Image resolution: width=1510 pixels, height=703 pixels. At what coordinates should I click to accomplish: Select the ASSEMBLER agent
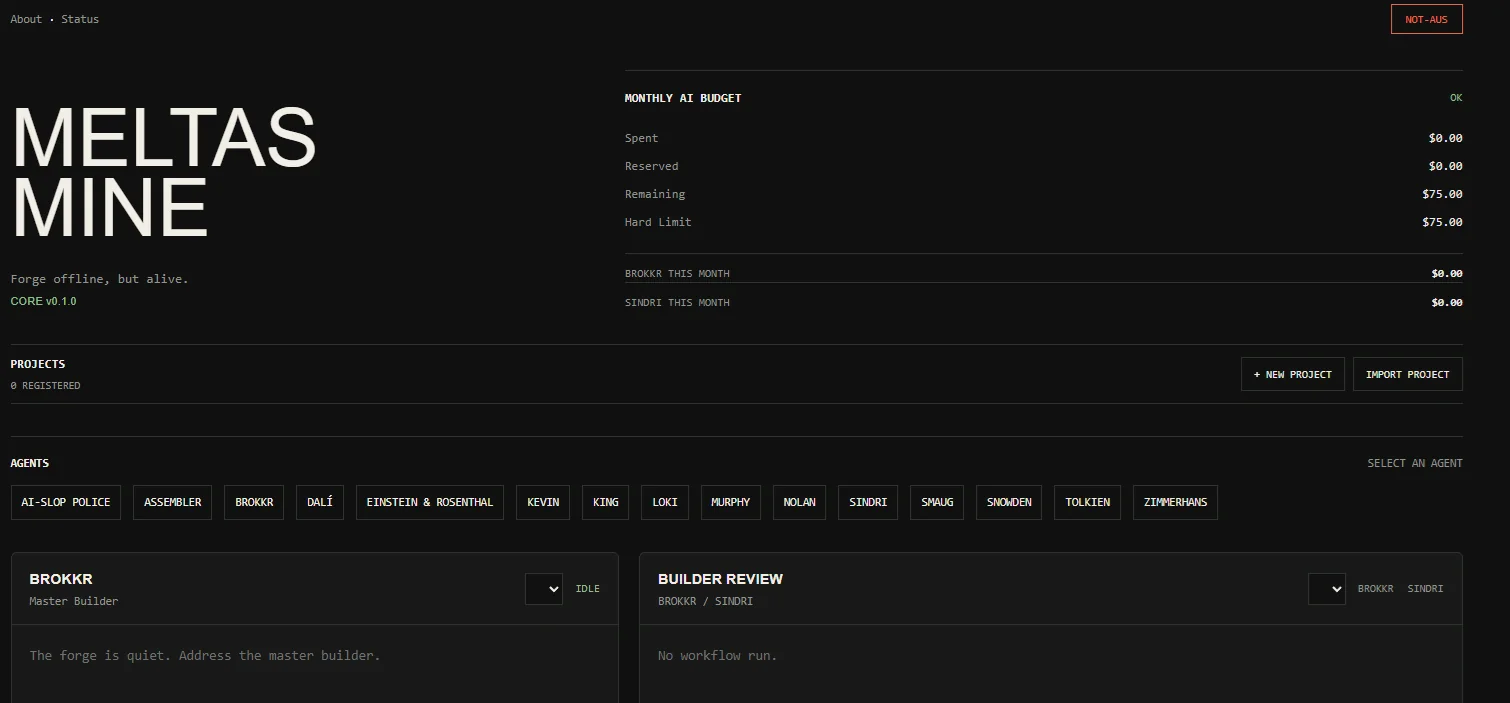tap(173, 502)
